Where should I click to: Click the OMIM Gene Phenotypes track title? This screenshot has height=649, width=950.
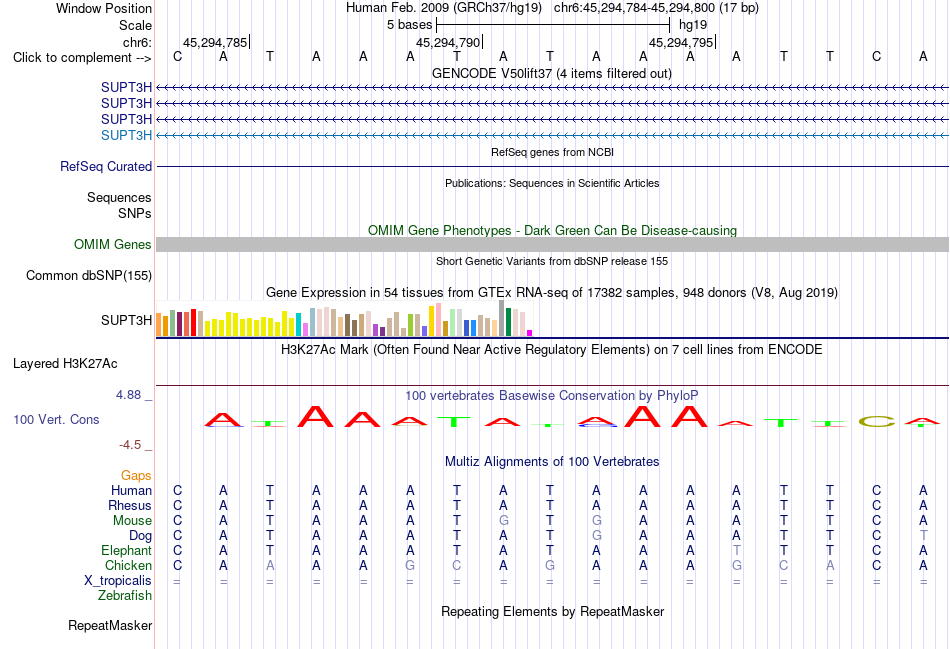552,230
